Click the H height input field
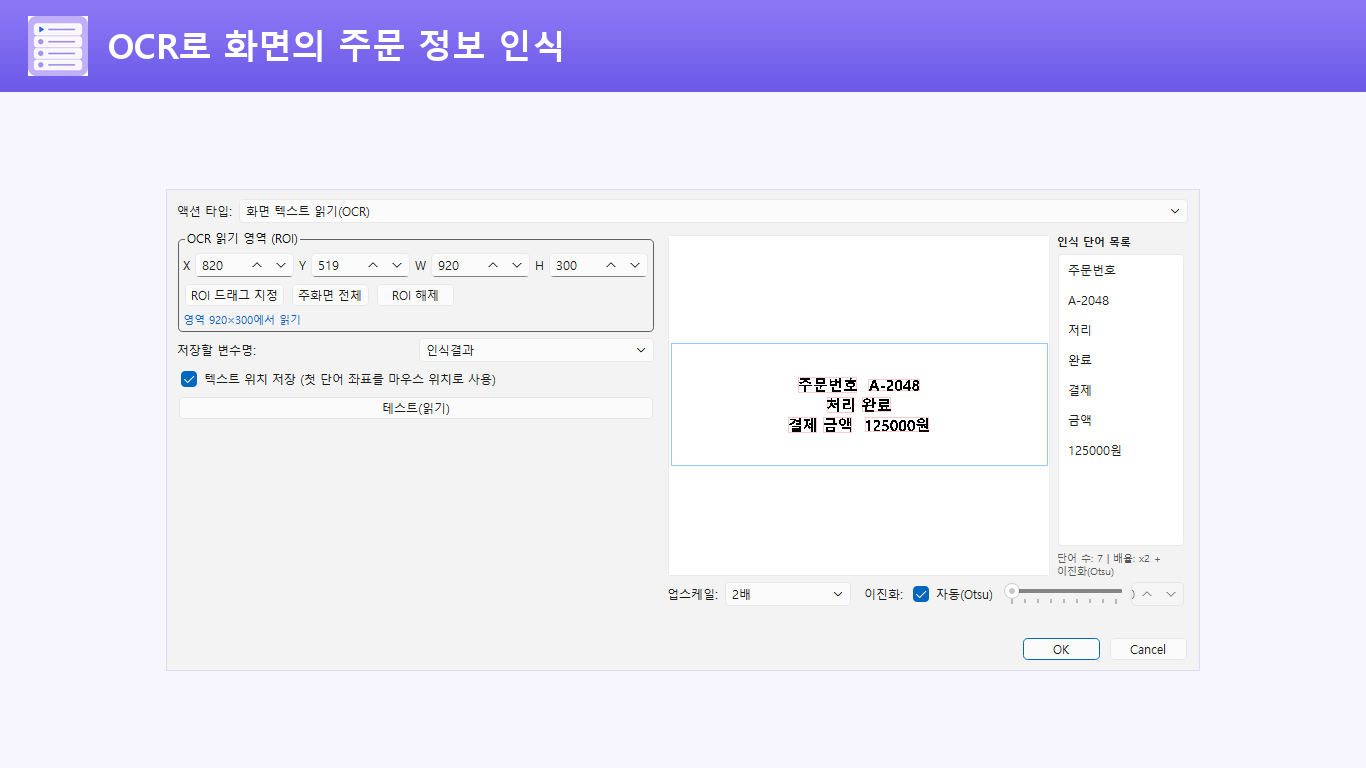 click(573, 265)
